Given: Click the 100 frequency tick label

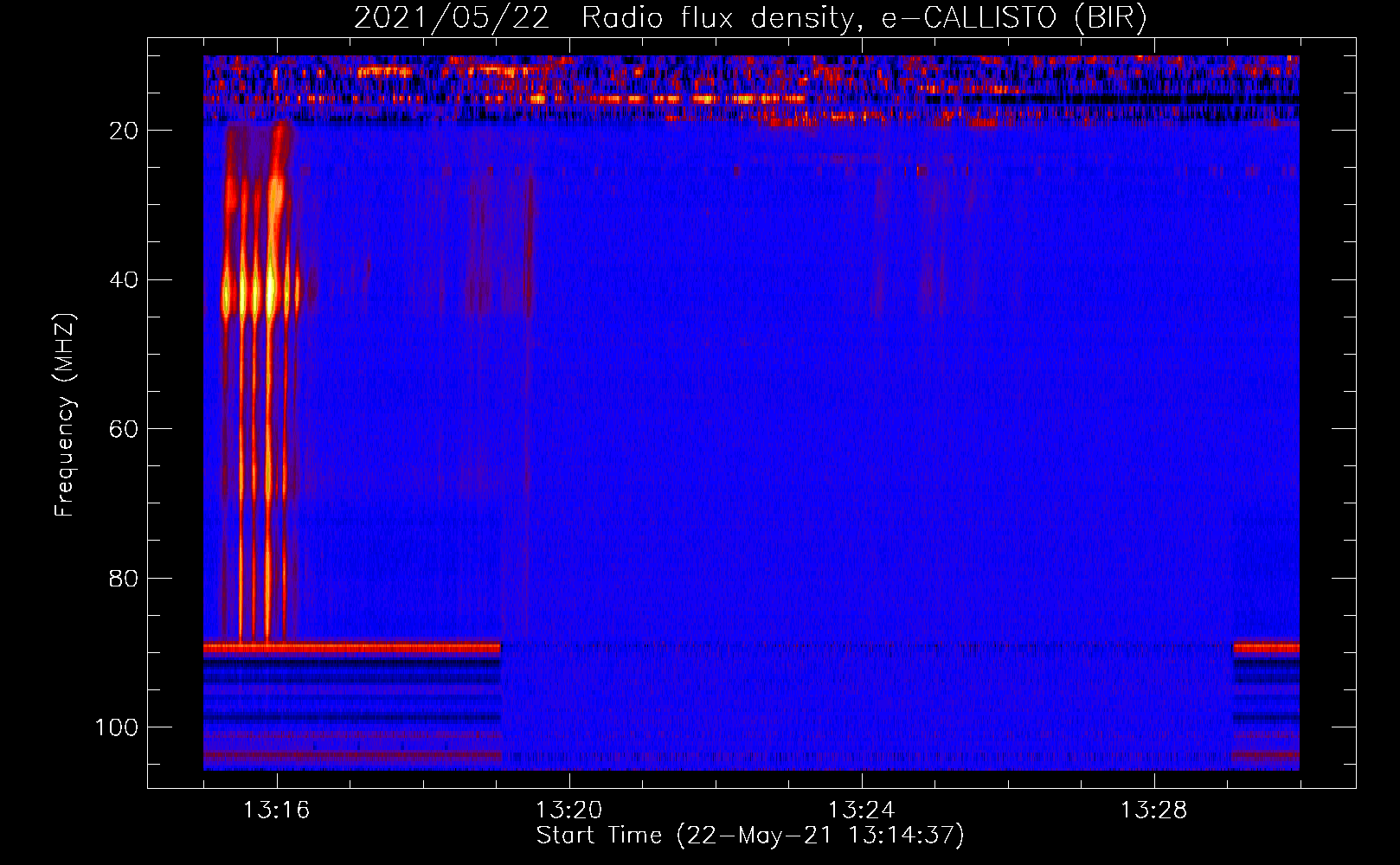Looking at the screenshot, I should tap(117, 727).
